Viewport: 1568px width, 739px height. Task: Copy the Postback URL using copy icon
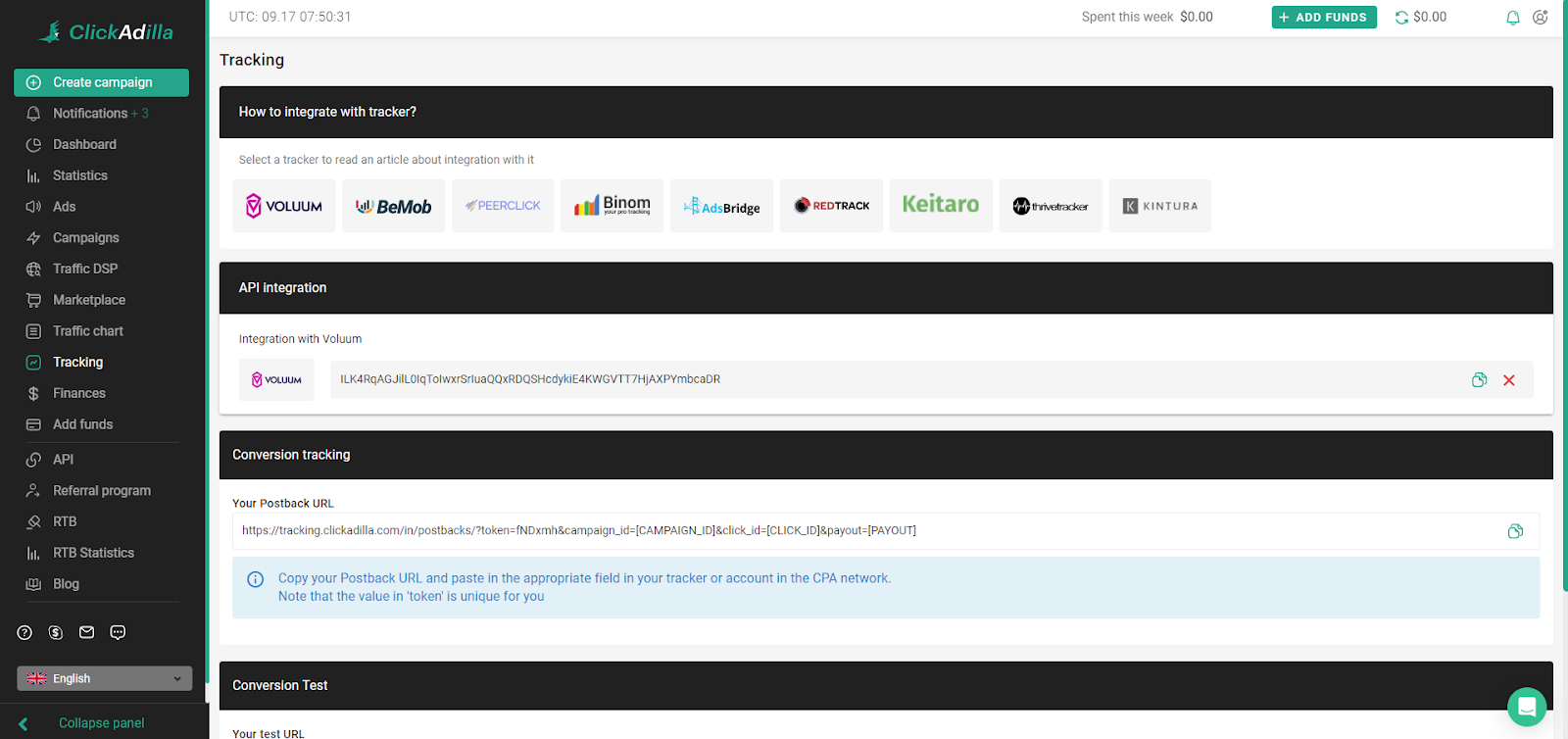pos(1515,531)
